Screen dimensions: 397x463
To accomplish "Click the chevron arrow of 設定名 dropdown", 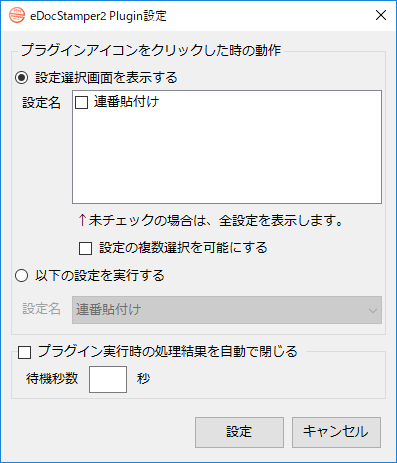I will point(373,311).
